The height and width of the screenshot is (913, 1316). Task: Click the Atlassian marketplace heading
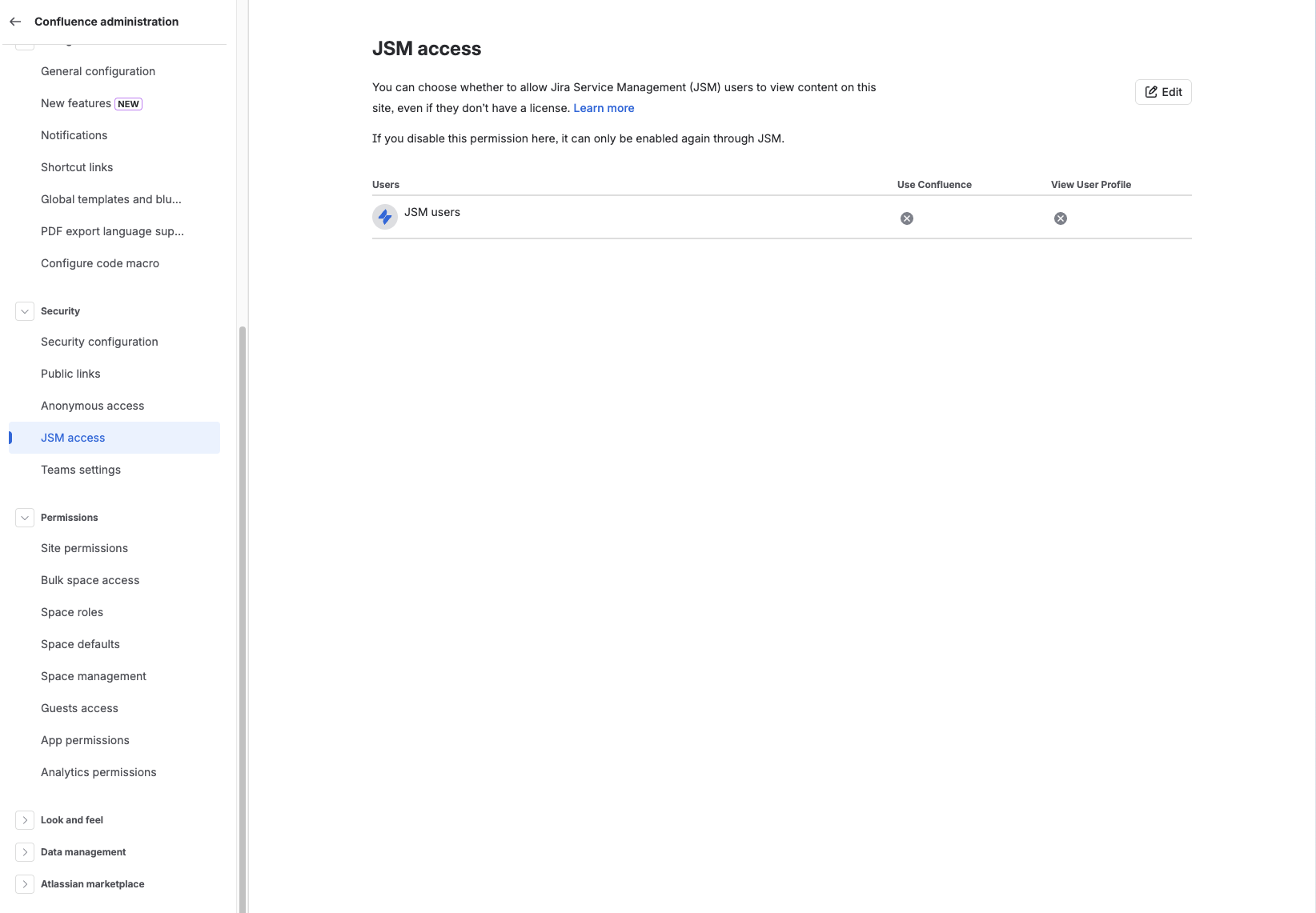pos(93,884)
